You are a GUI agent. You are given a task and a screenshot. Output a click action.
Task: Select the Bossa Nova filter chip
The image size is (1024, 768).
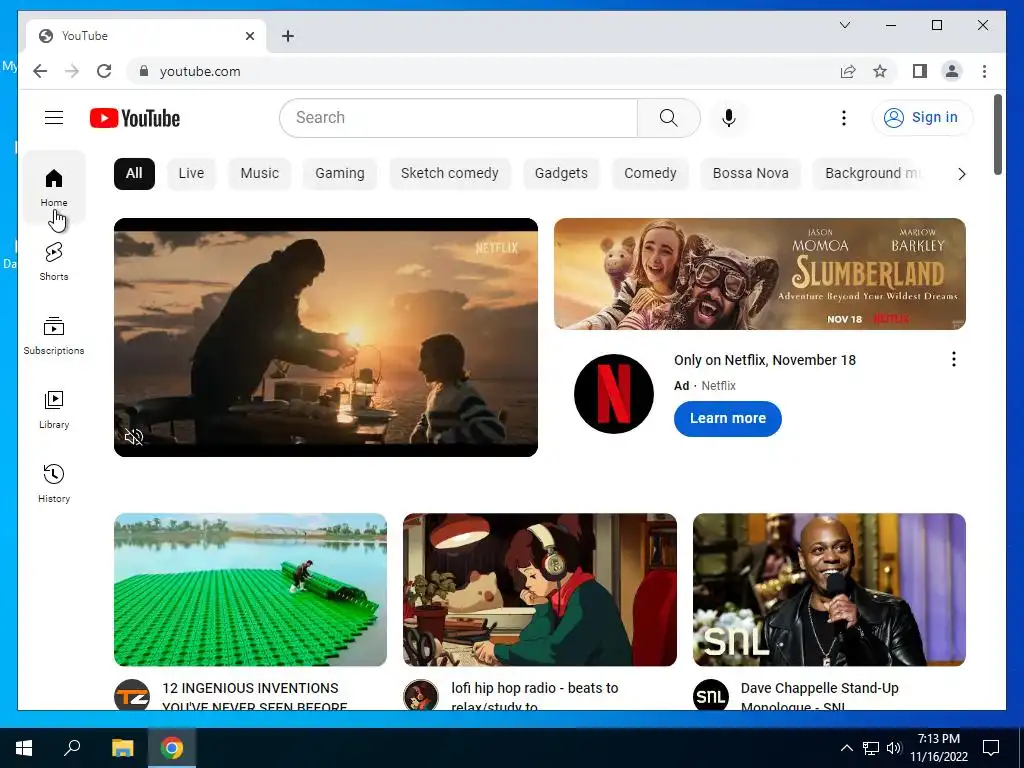(750, 174)
